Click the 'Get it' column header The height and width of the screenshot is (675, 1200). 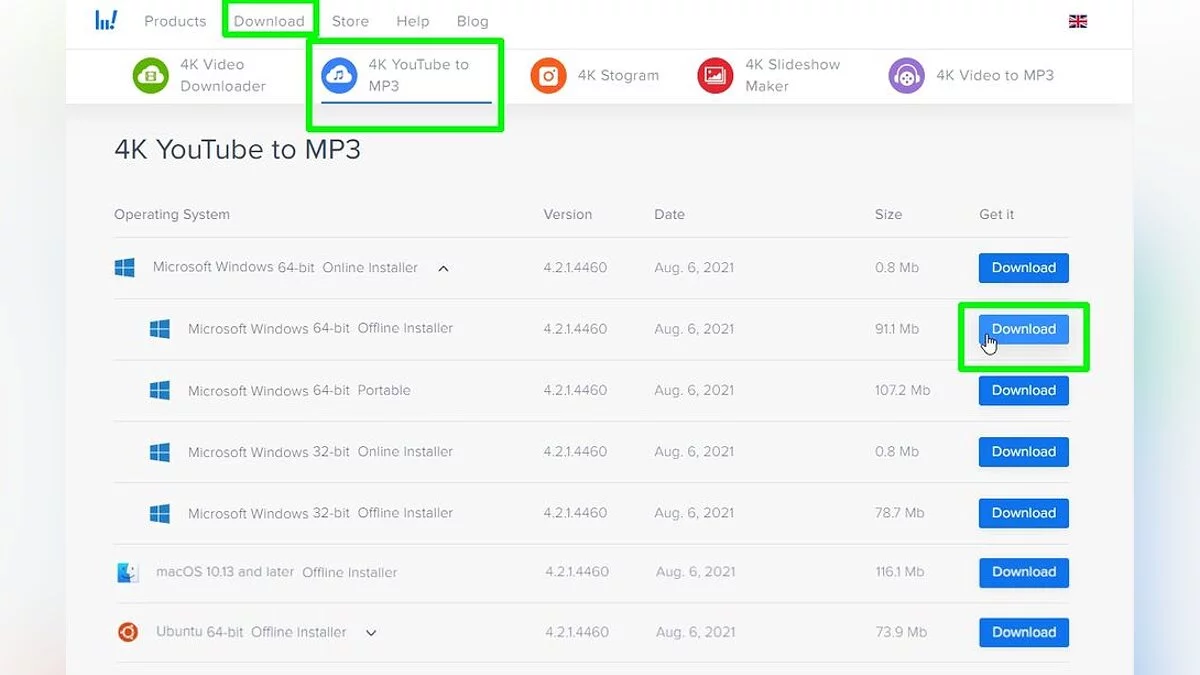[x=997, y=214]
